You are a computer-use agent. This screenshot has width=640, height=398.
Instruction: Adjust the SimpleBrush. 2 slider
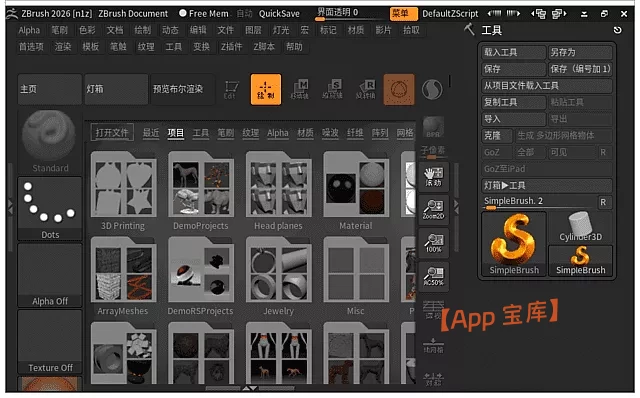pyautogui.click(x=539, y=202)
